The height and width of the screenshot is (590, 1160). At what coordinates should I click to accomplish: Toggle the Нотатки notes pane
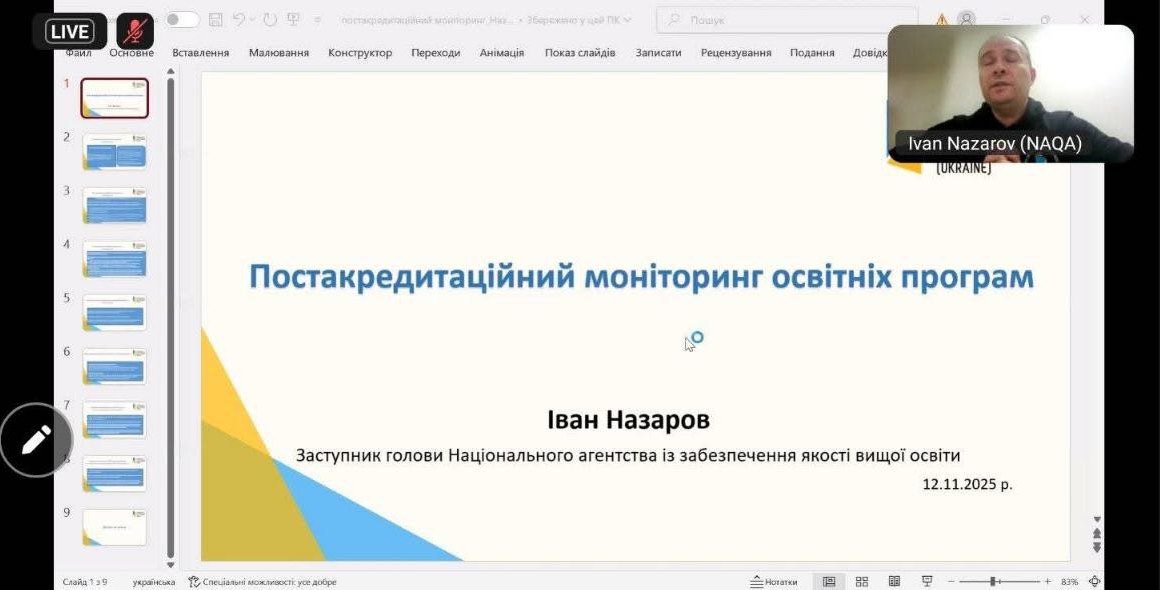tap(774, 581)
